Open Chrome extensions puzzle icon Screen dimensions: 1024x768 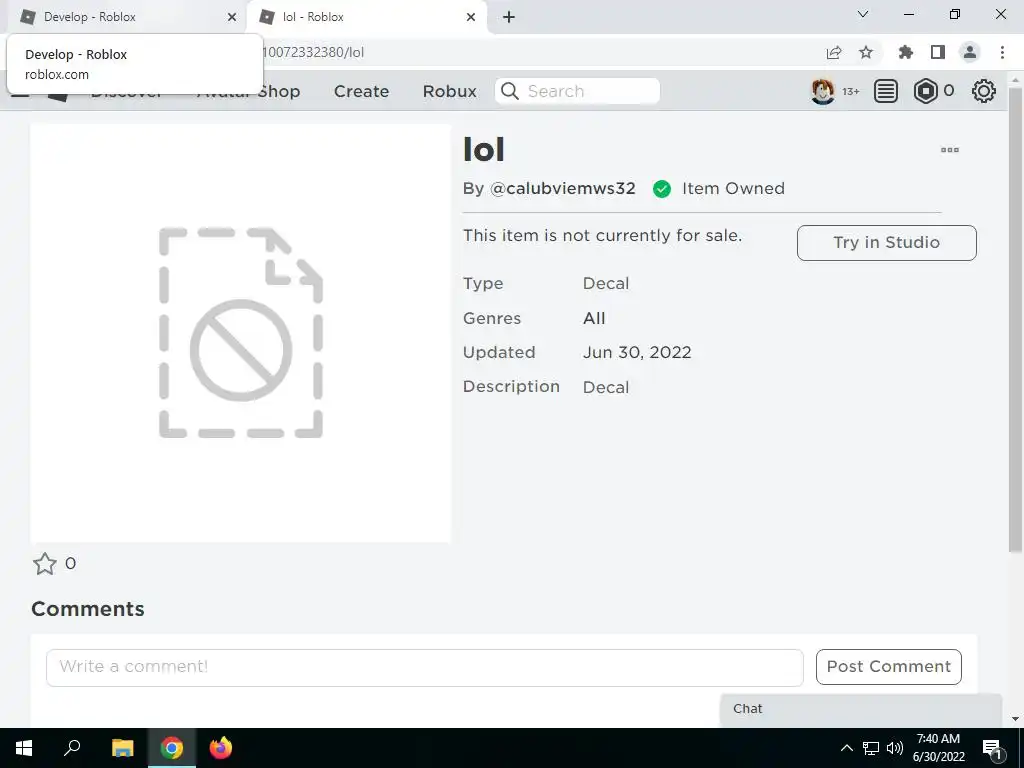tap(905, 52)
